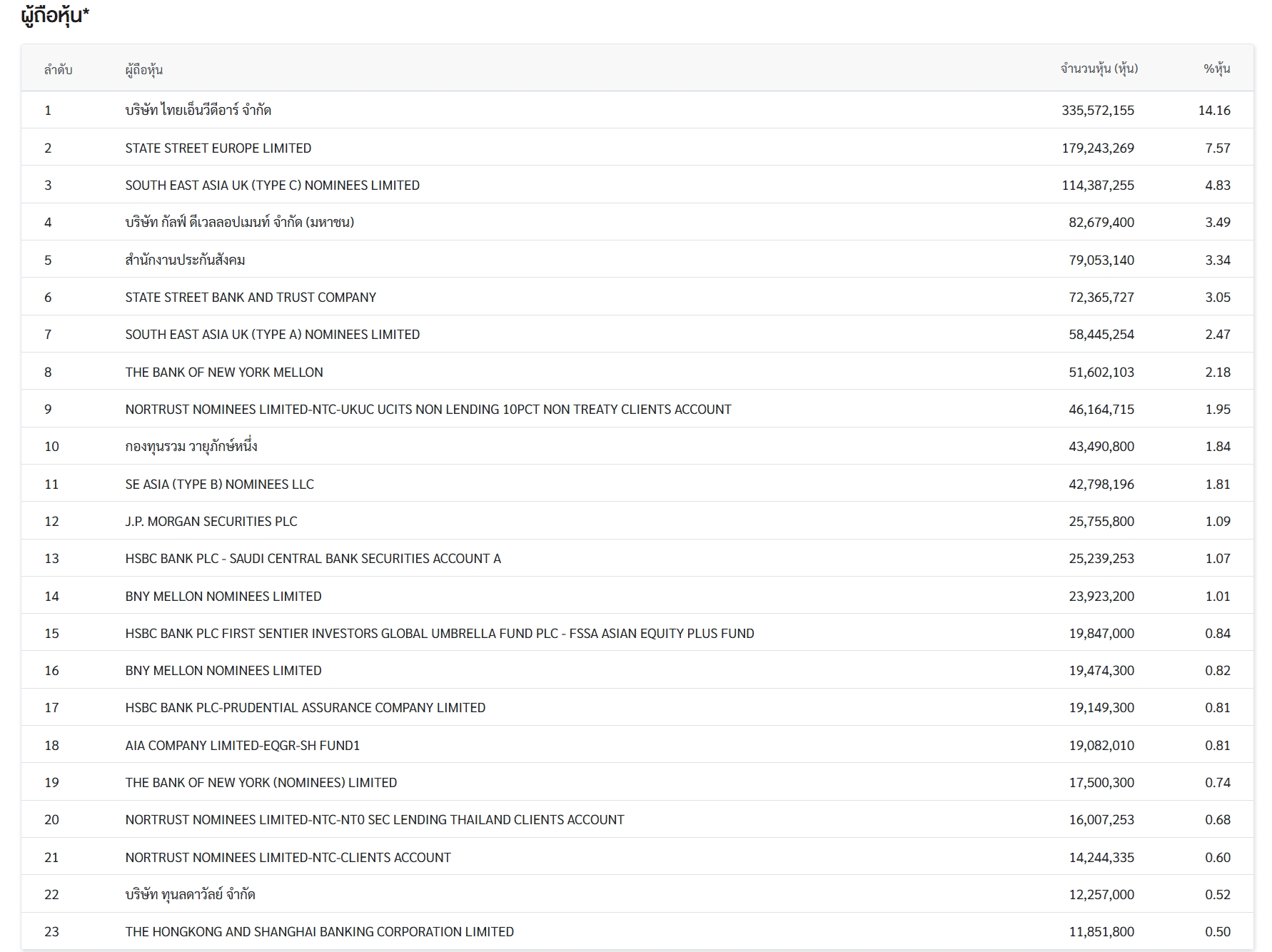
Task: Click the 2.47 percent value
Action: (1218, 334)
